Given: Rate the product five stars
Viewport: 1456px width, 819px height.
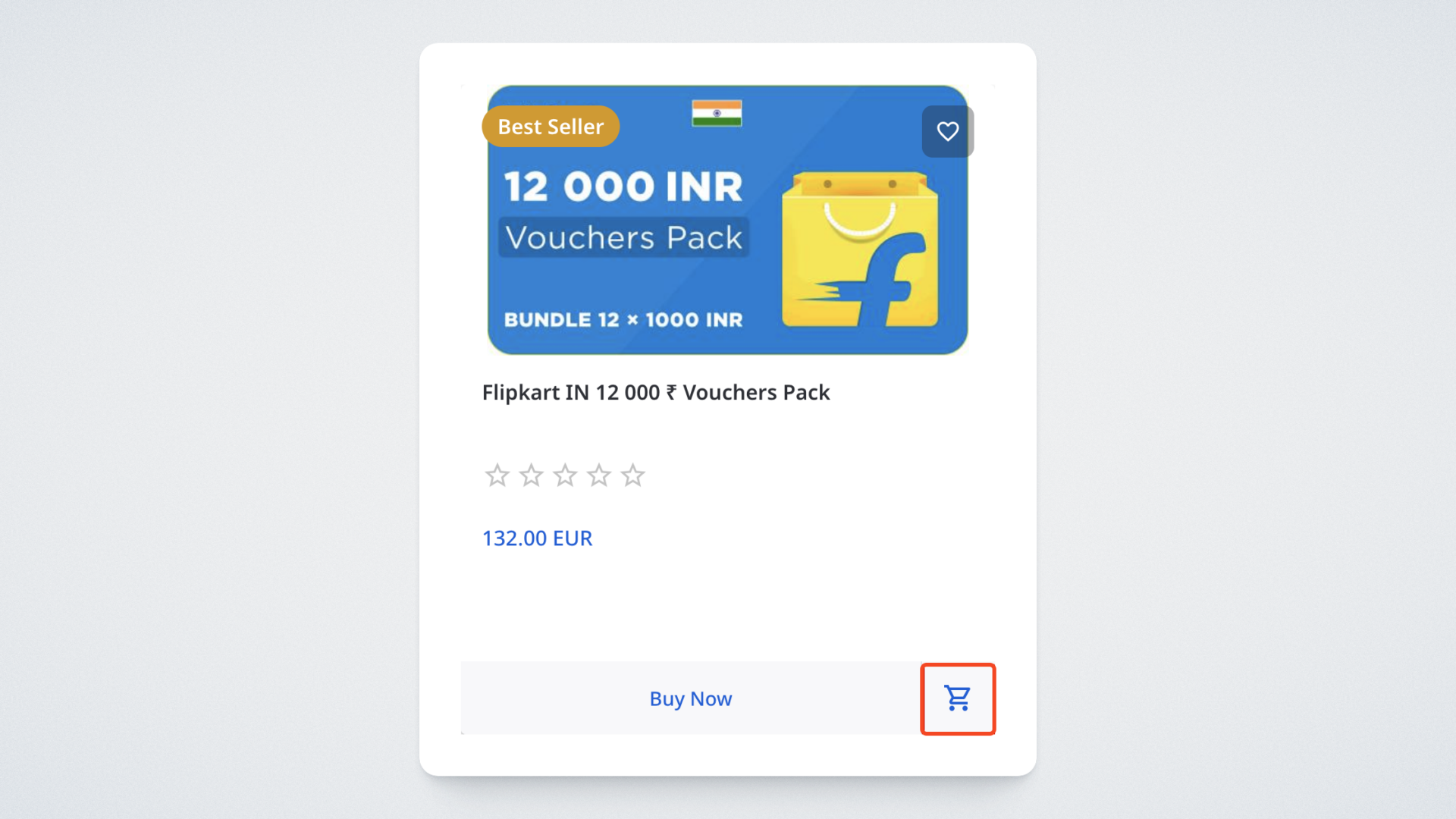Looking at the screenshot, I should (x=632, y=475).
